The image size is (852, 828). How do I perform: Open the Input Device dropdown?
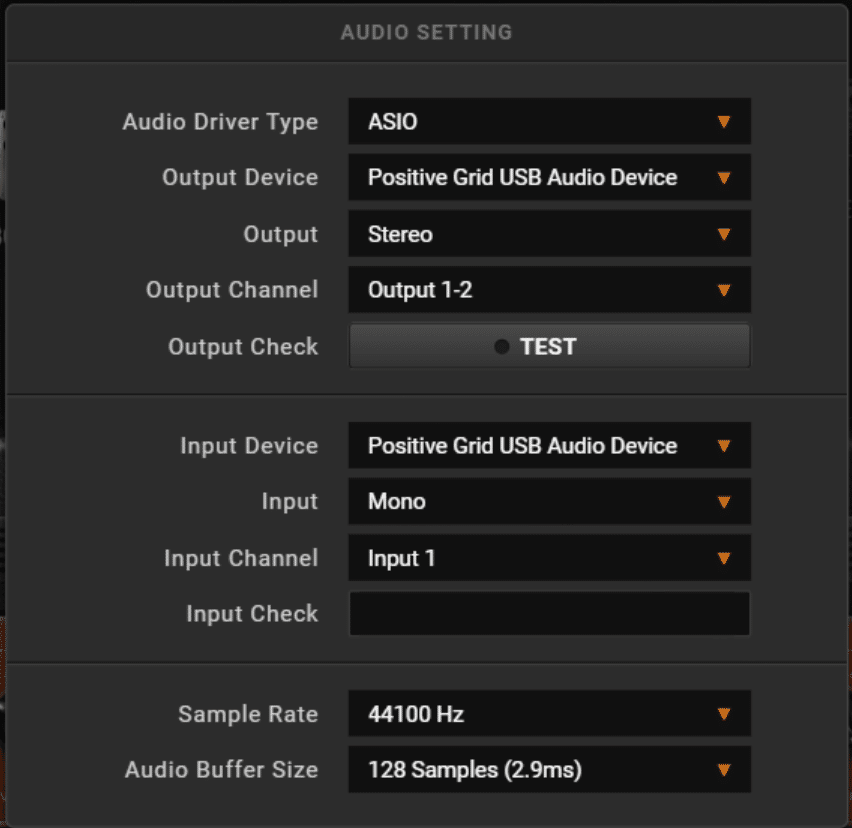point(549,446)
